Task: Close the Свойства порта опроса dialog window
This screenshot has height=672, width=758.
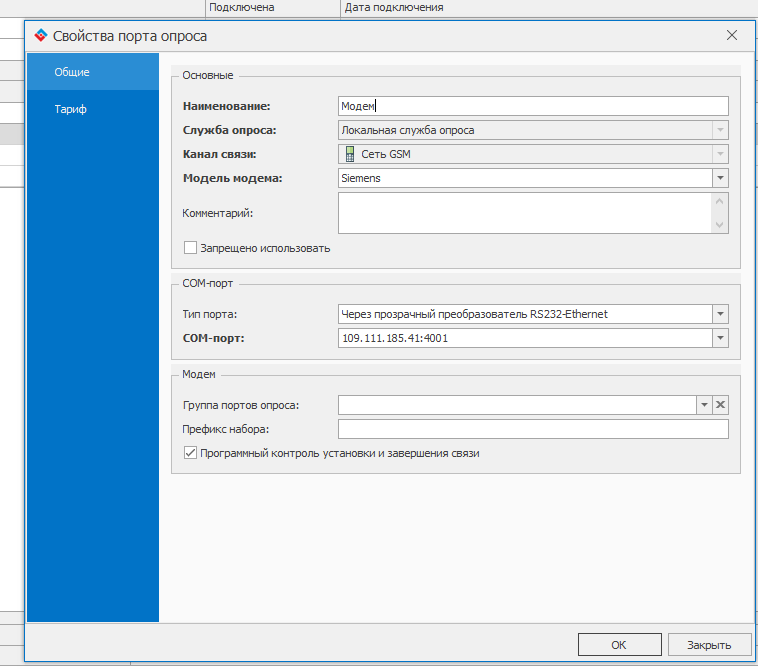Action: [732, 36]
